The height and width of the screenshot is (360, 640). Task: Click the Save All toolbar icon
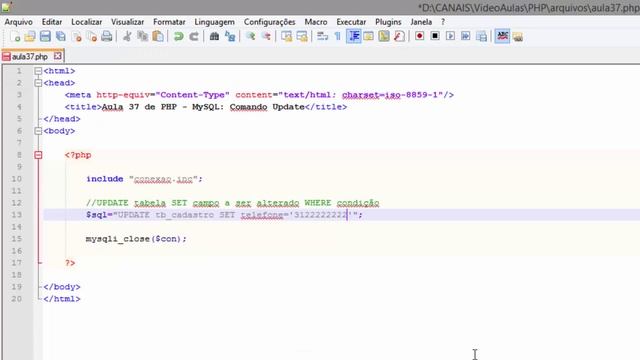[61, 37]
